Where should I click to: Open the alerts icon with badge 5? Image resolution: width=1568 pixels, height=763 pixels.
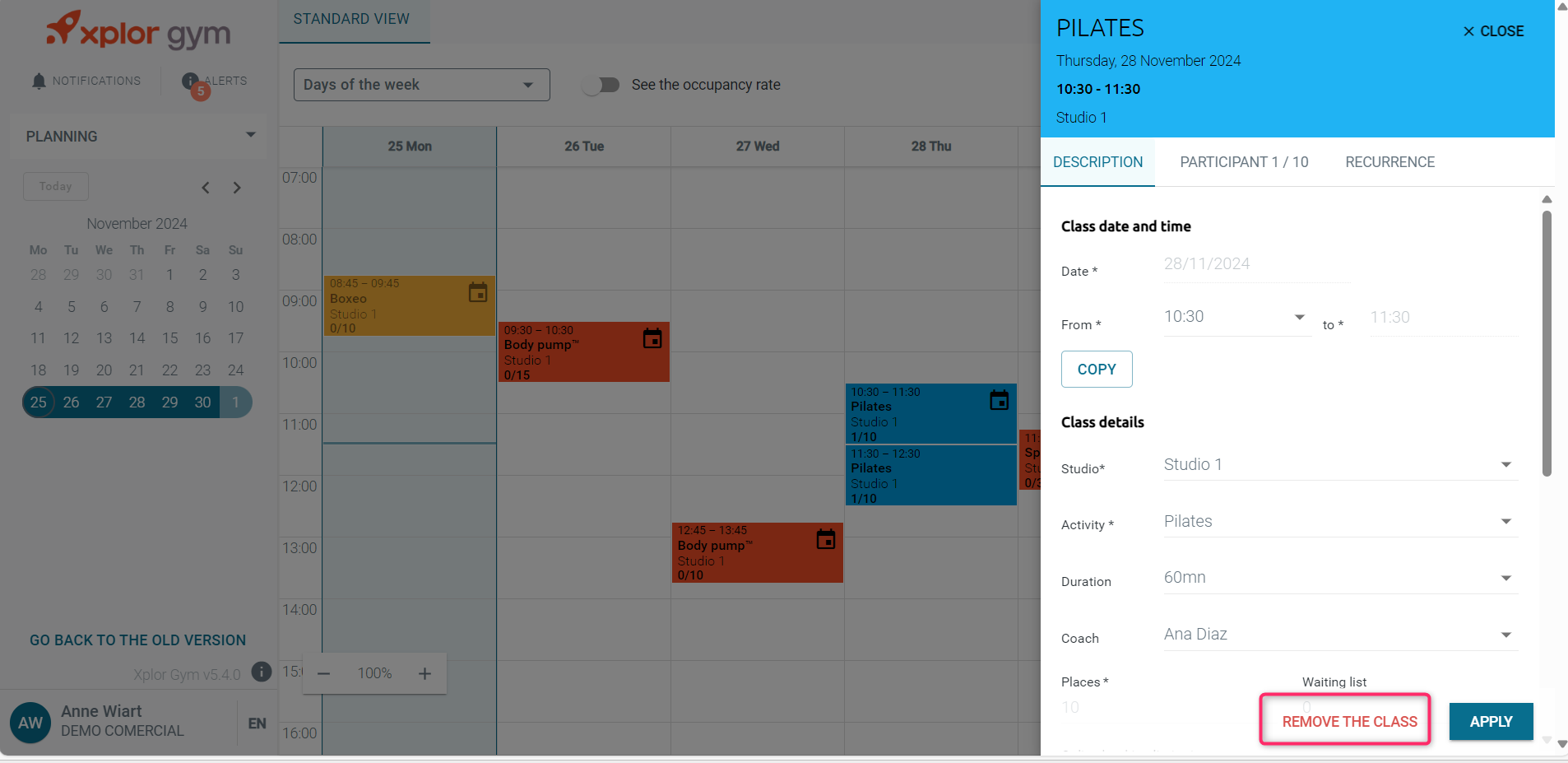pos(192,81)
